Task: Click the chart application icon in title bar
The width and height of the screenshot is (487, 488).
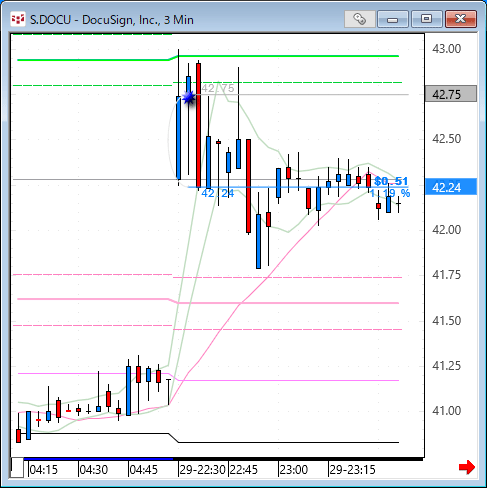Action: tap(17, 19)
